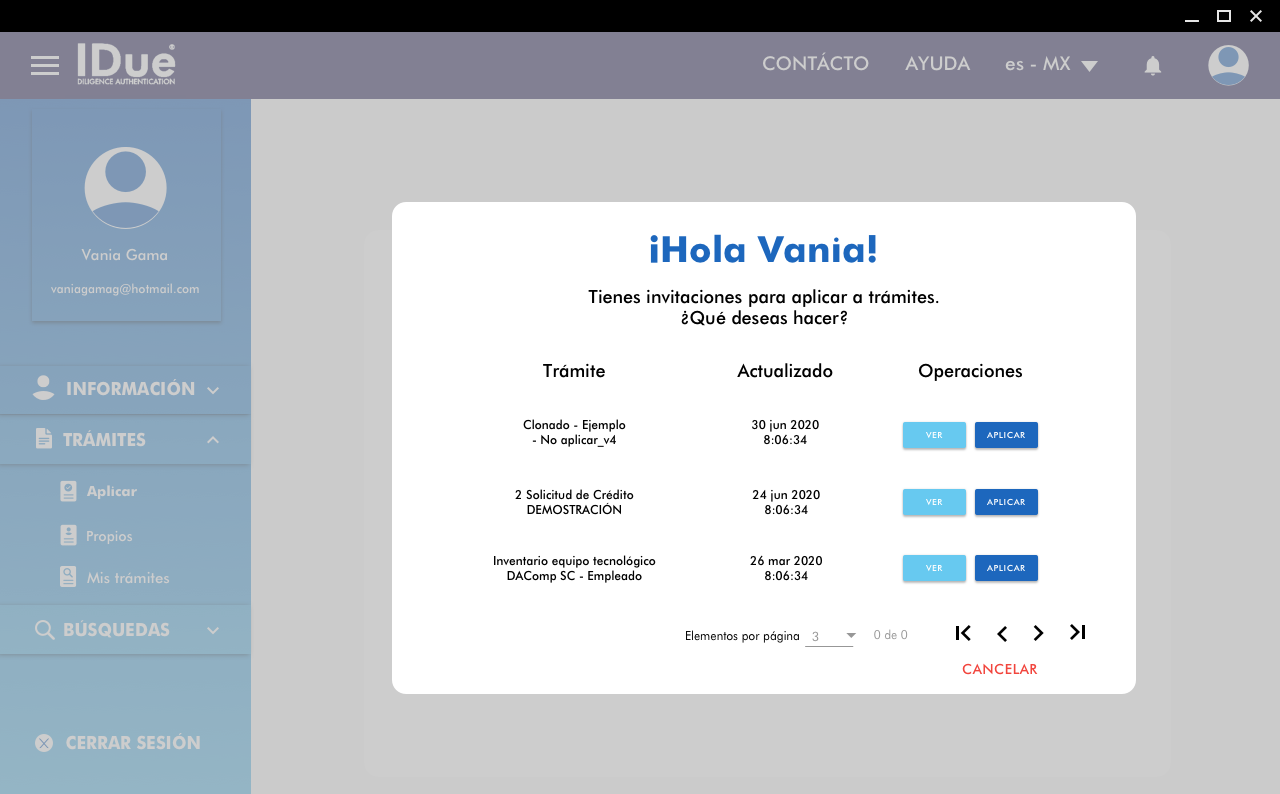Open the es - MX language dropdown
Screen dimensions: 1280x794
[1051, 65]
